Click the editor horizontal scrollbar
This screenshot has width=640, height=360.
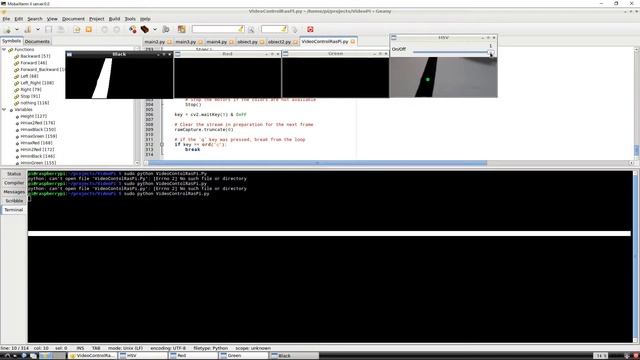coord(318,163)
